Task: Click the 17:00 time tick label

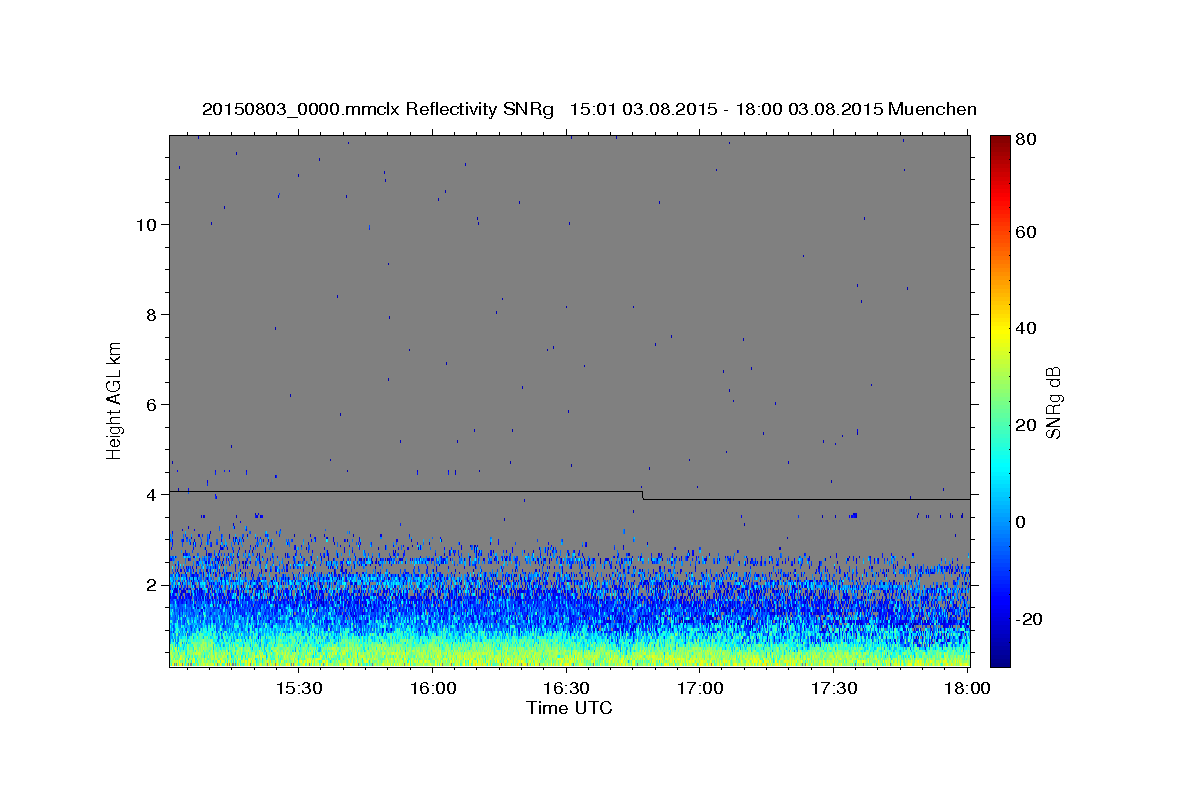Action: point(700,688)
